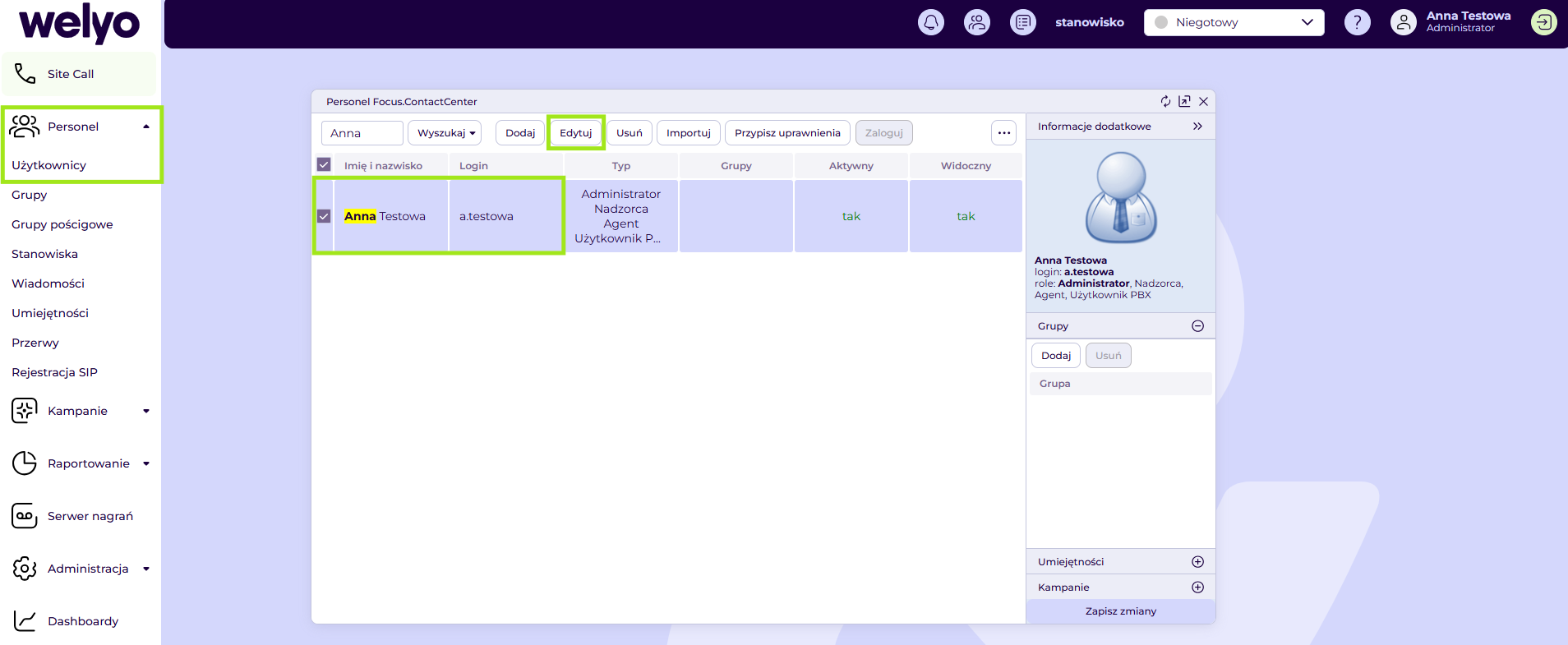The height and width of the screenshot is (645, 1568).
Task: Collapse the Grupy section minus icon
Action: (x=1197, y=326)
